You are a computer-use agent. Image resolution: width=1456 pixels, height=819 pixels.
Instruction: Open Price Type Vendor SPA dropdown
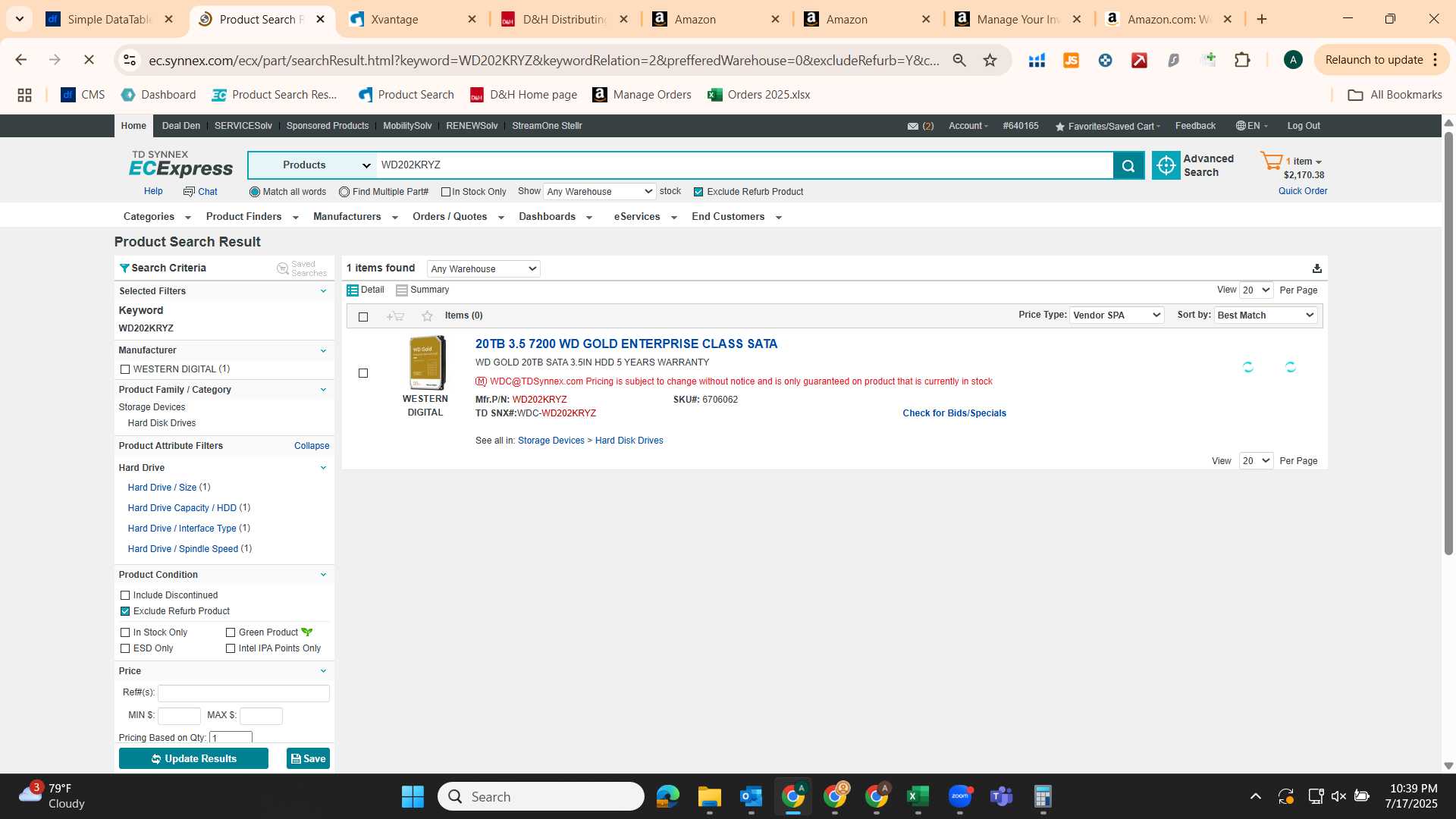click(1116, 315)
